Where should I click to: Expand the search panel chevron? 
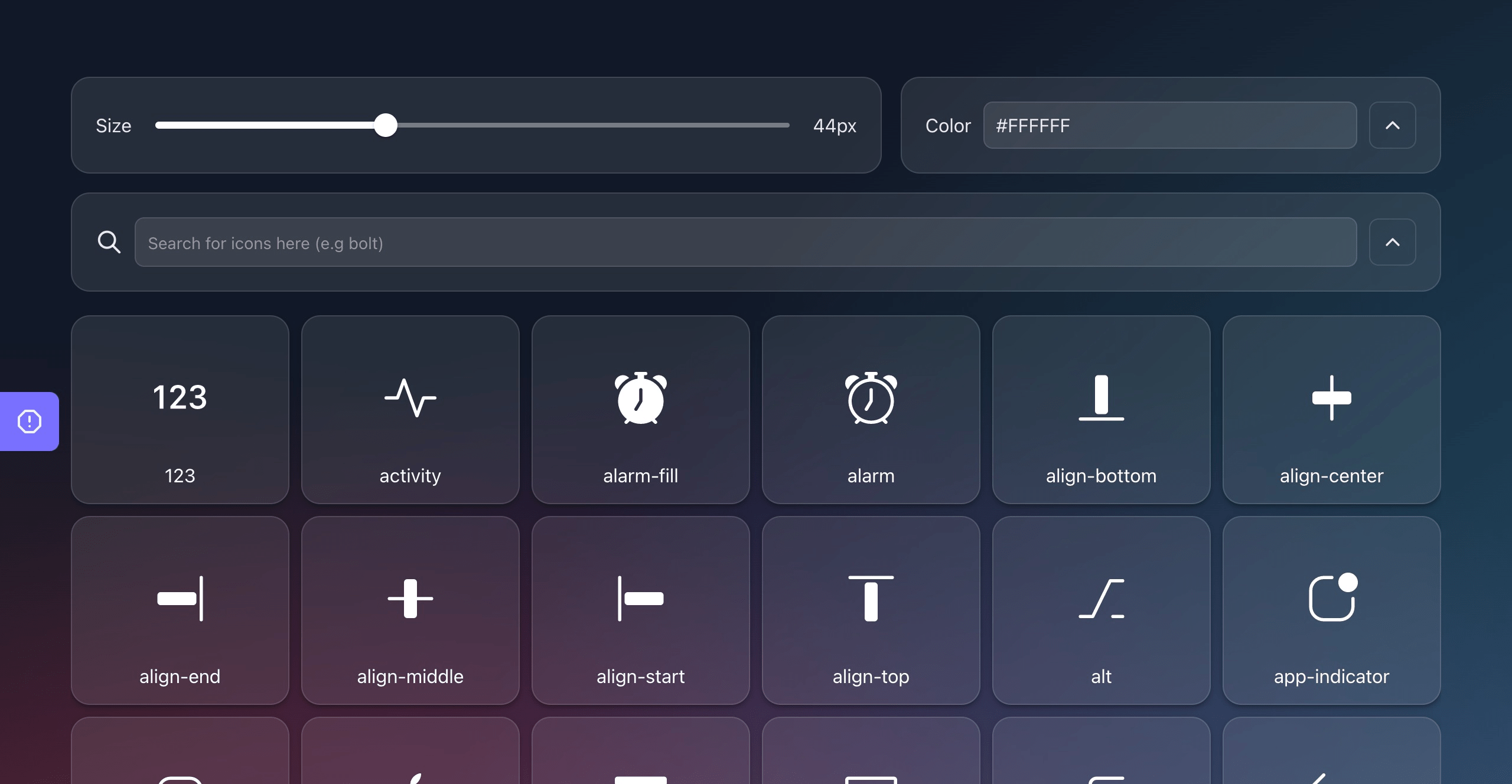pos(1393,242)
